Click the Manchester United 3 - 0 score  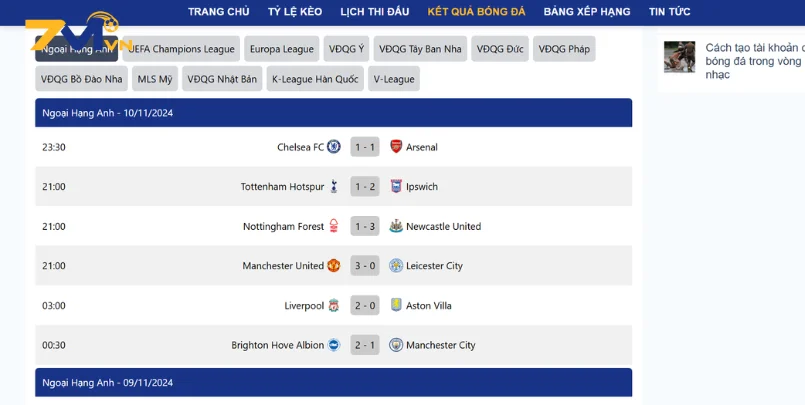[365, 266]
